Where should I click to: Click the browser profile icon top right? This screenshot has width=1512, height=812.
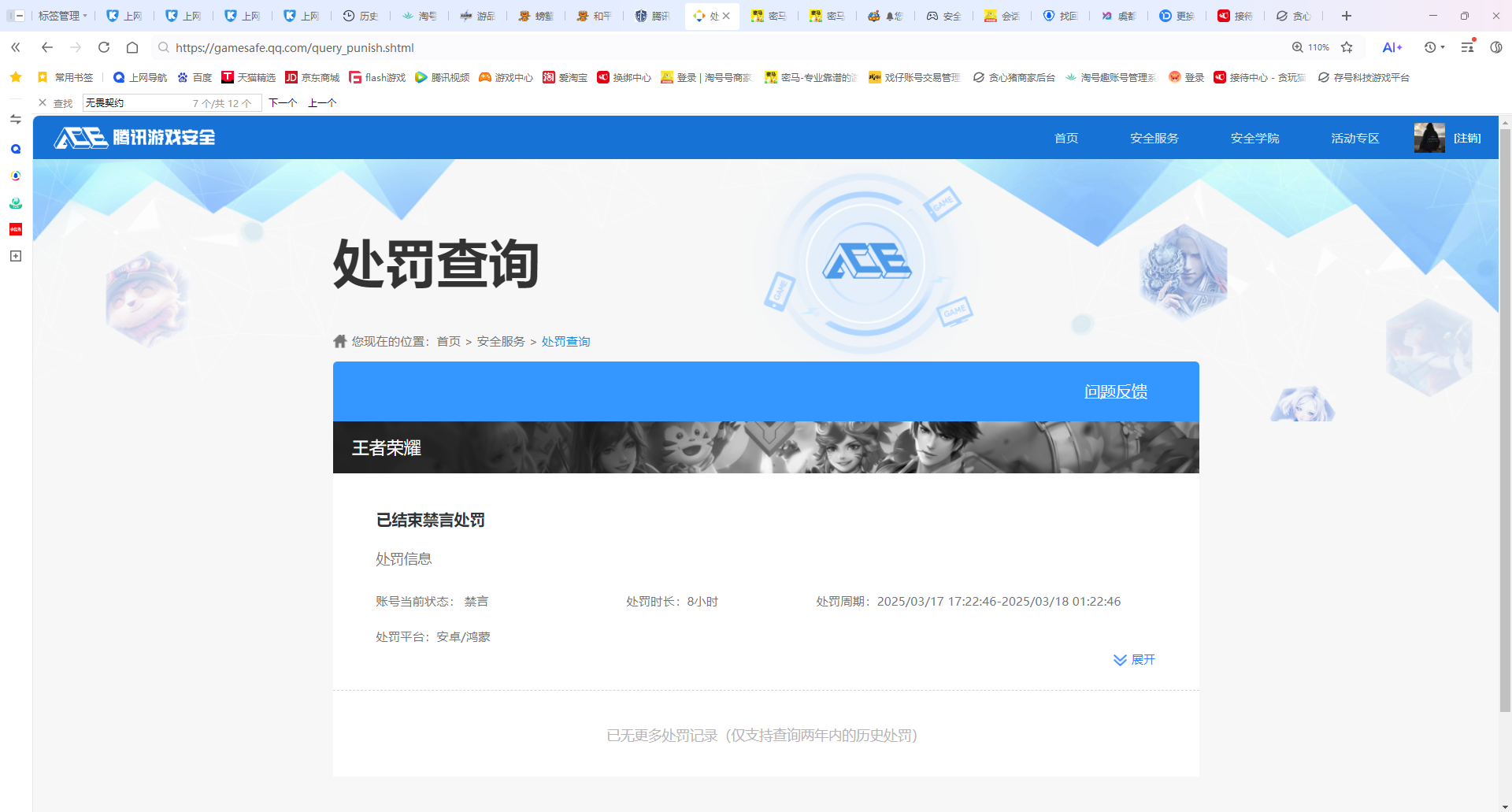1498,47
